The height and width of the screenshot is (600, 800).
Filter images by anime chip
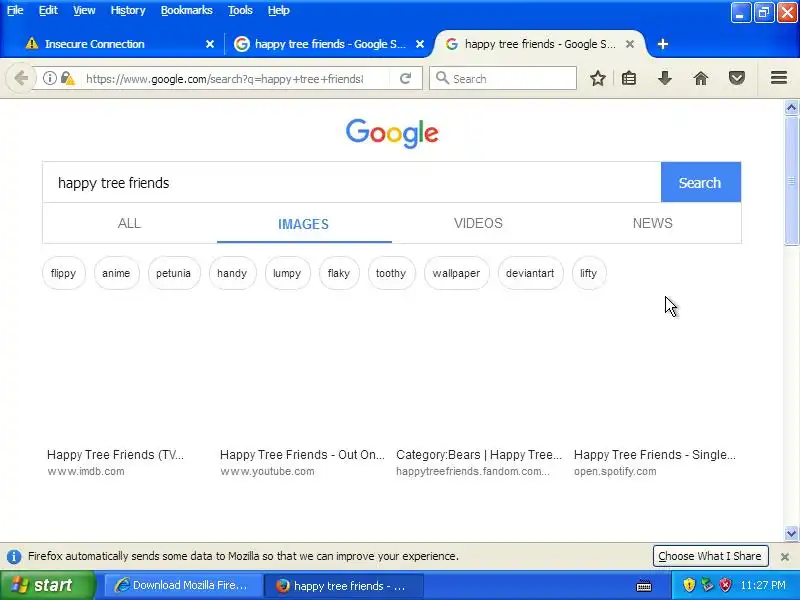(x=116, y=273)
